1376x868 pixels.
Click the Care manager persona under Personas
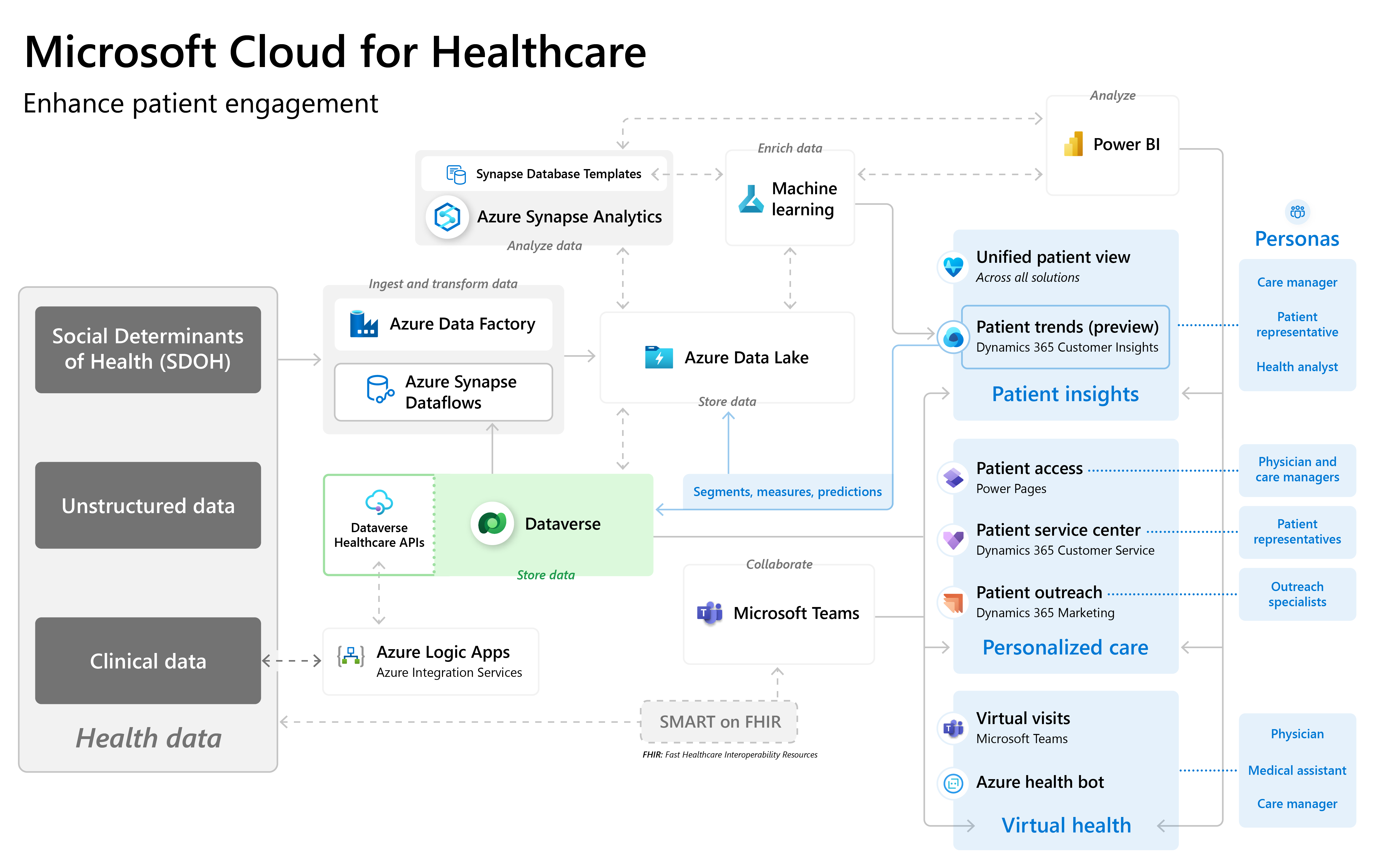[1297, 282]
